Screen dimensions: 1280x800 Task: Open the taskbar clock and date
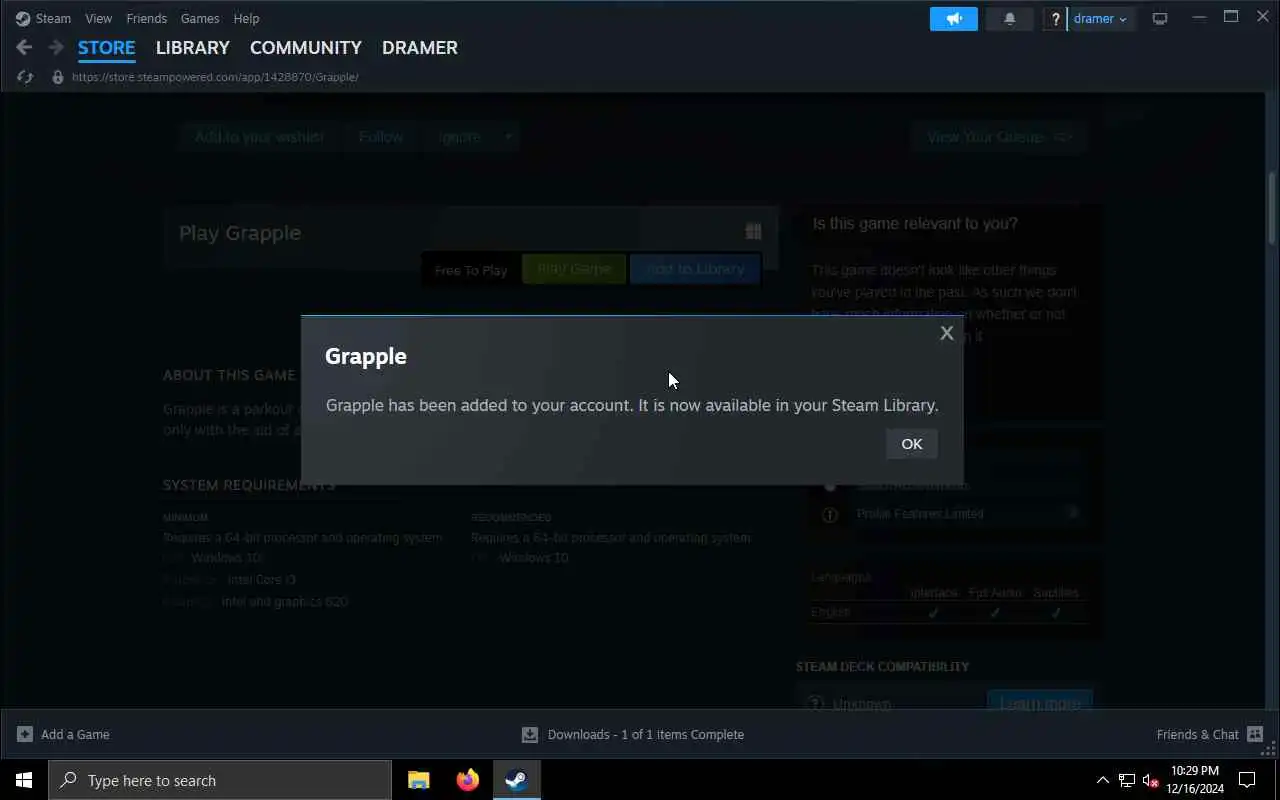(1194, 780)
